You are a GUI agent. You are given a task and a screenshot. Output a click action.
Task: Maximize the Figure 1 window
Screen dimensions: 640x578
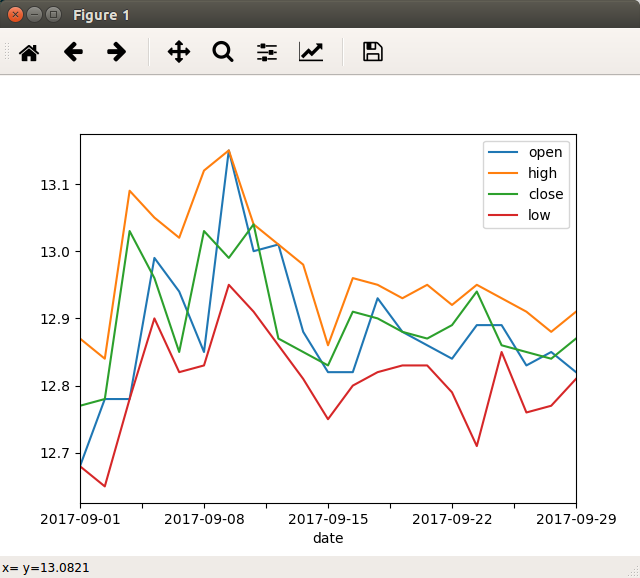[x=53, y=15]
